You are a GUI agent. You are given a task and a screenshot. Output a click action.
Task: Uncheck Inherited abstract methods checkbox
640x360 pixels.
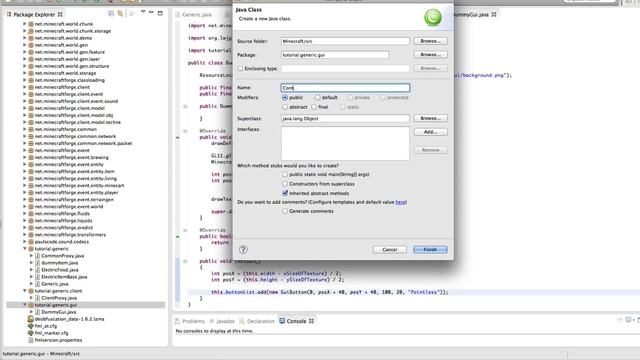tap(285, 193)
